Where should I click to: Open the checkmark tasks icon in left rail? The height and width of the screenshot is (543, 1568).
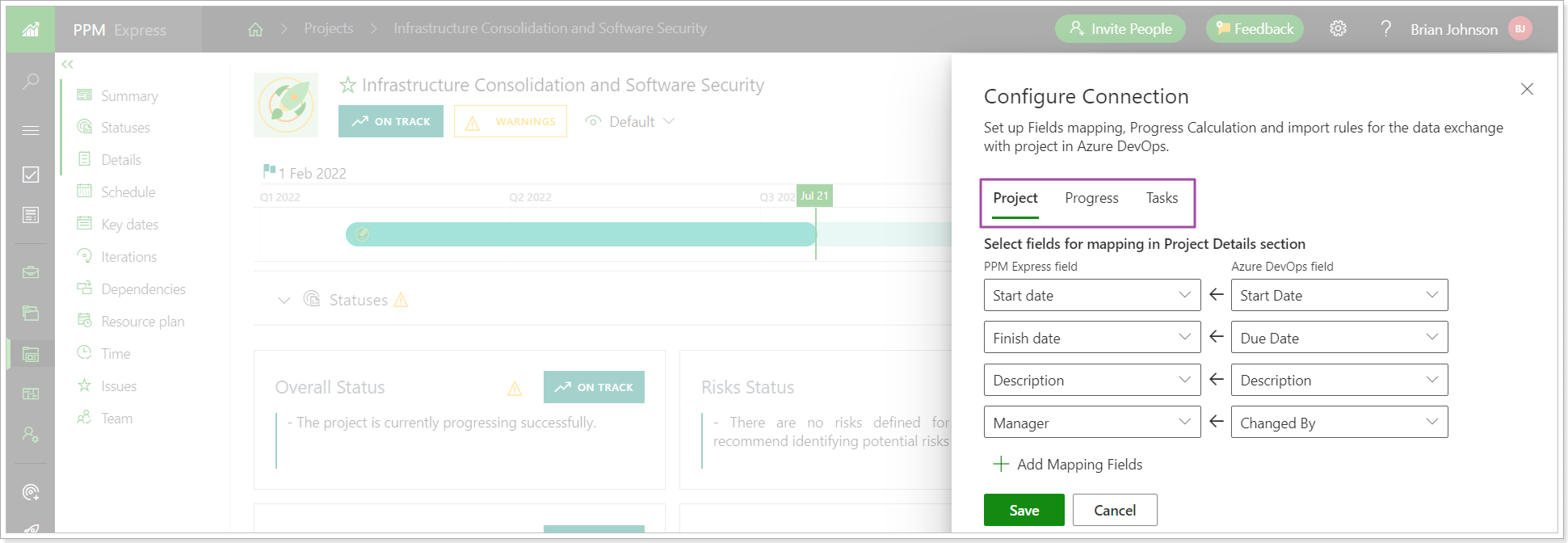[31, 175]
